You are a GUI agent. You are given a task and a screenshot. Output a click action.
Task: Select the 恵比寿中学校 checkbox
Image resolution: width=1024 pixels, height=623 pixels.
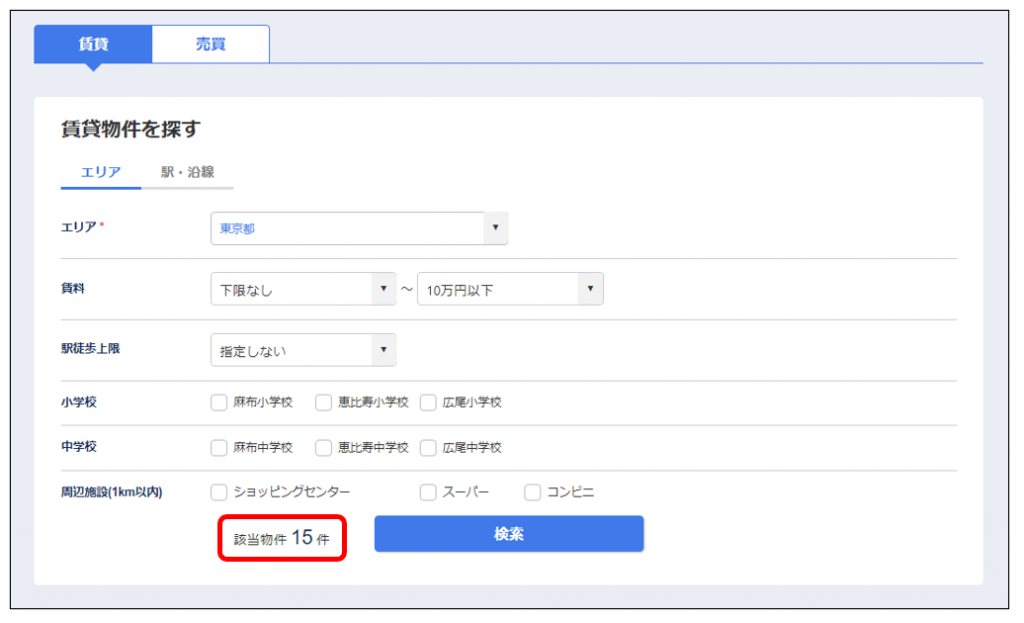pos(323,448)
